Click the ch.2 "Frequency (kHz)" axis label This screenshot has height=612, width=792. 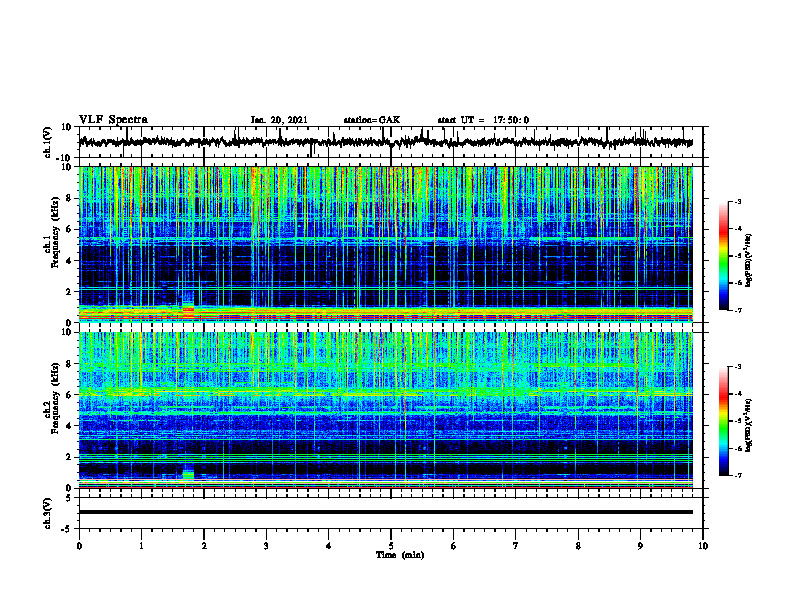coord(55,398)
